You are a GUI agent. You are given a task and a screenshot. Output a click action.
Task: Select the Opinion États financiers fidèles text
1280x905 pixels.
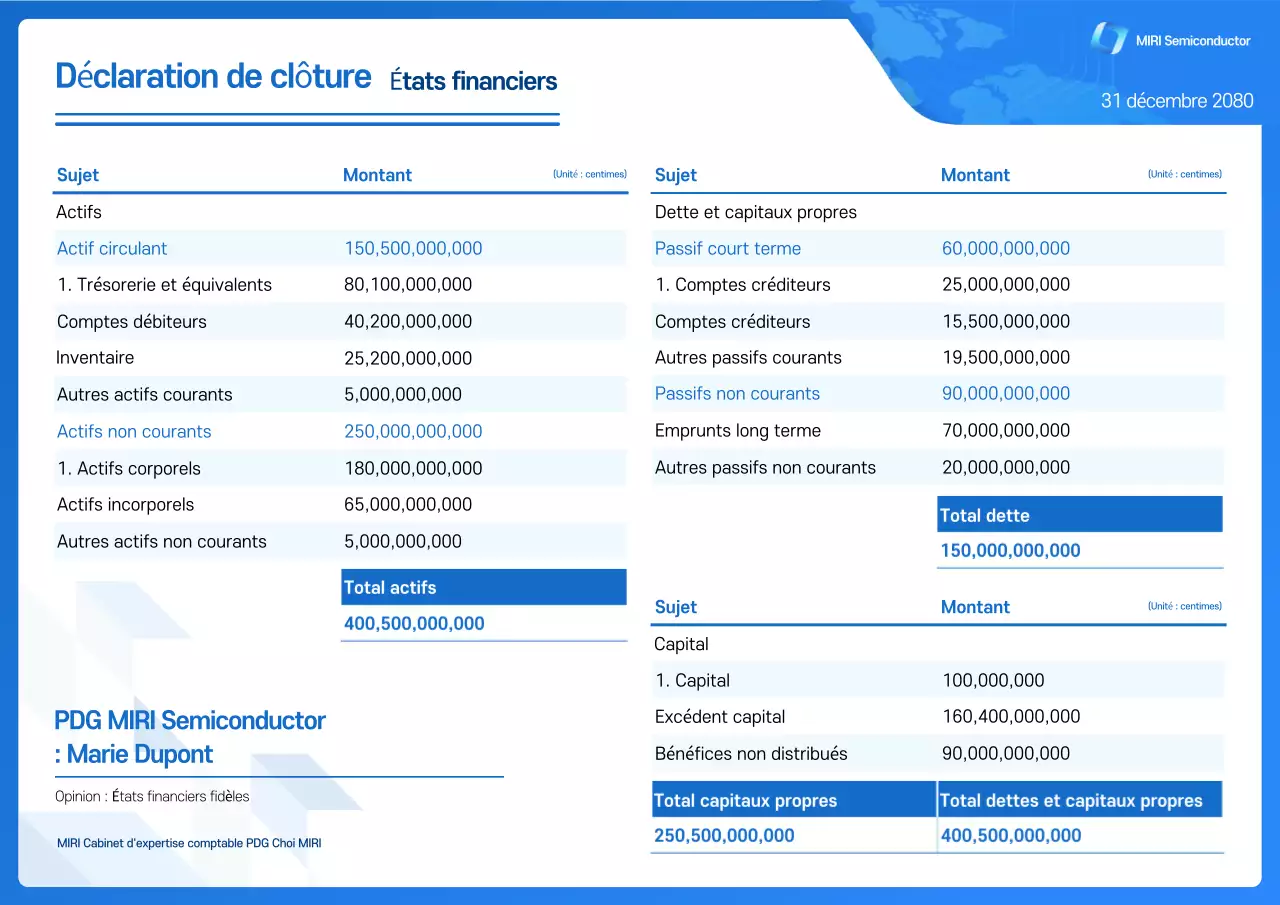pyautogui.click(x=150, y=796)
